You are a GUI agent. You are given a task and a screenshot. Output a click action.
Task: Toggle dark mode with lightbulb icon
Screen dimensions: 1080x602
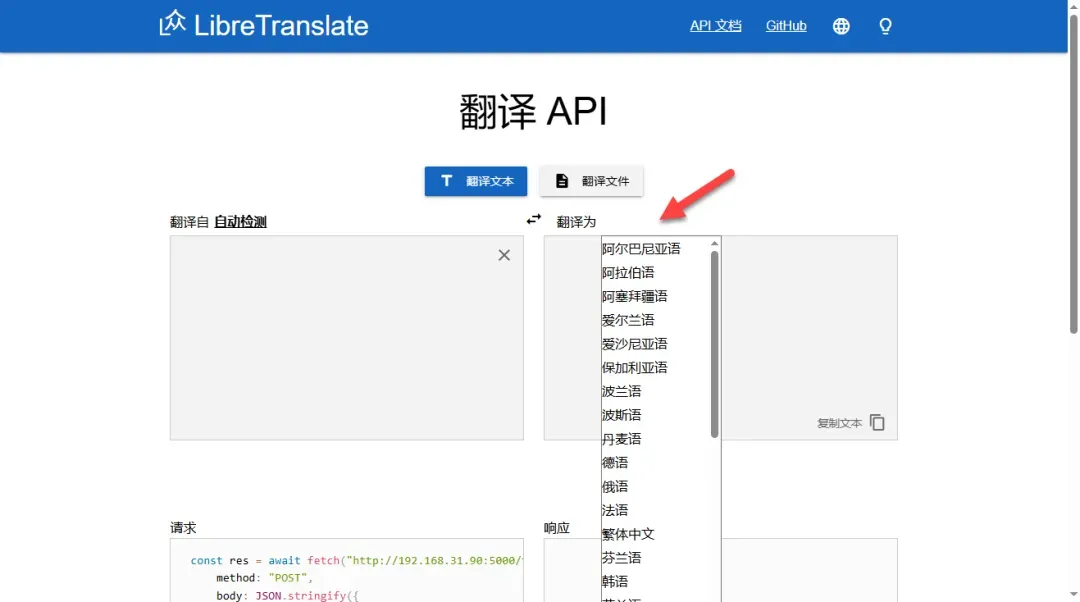885,26
